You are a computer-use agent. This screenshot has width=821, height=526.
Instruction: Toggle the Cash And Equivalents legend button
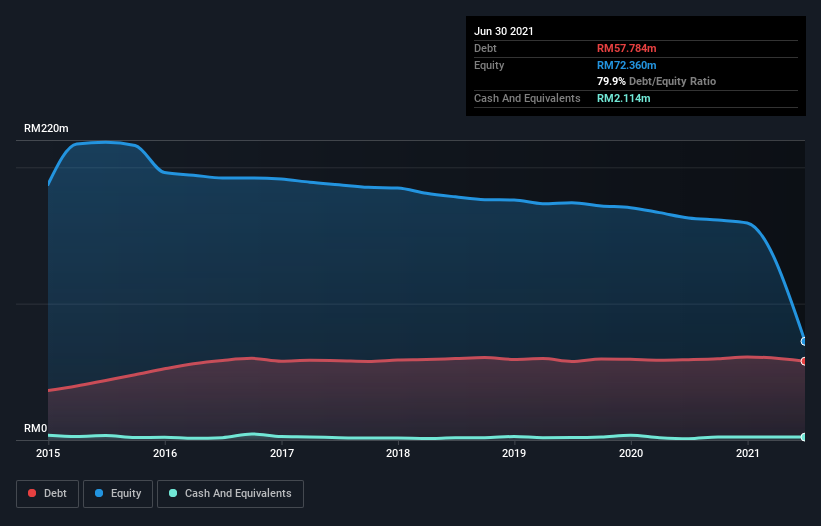coord(230,494)
